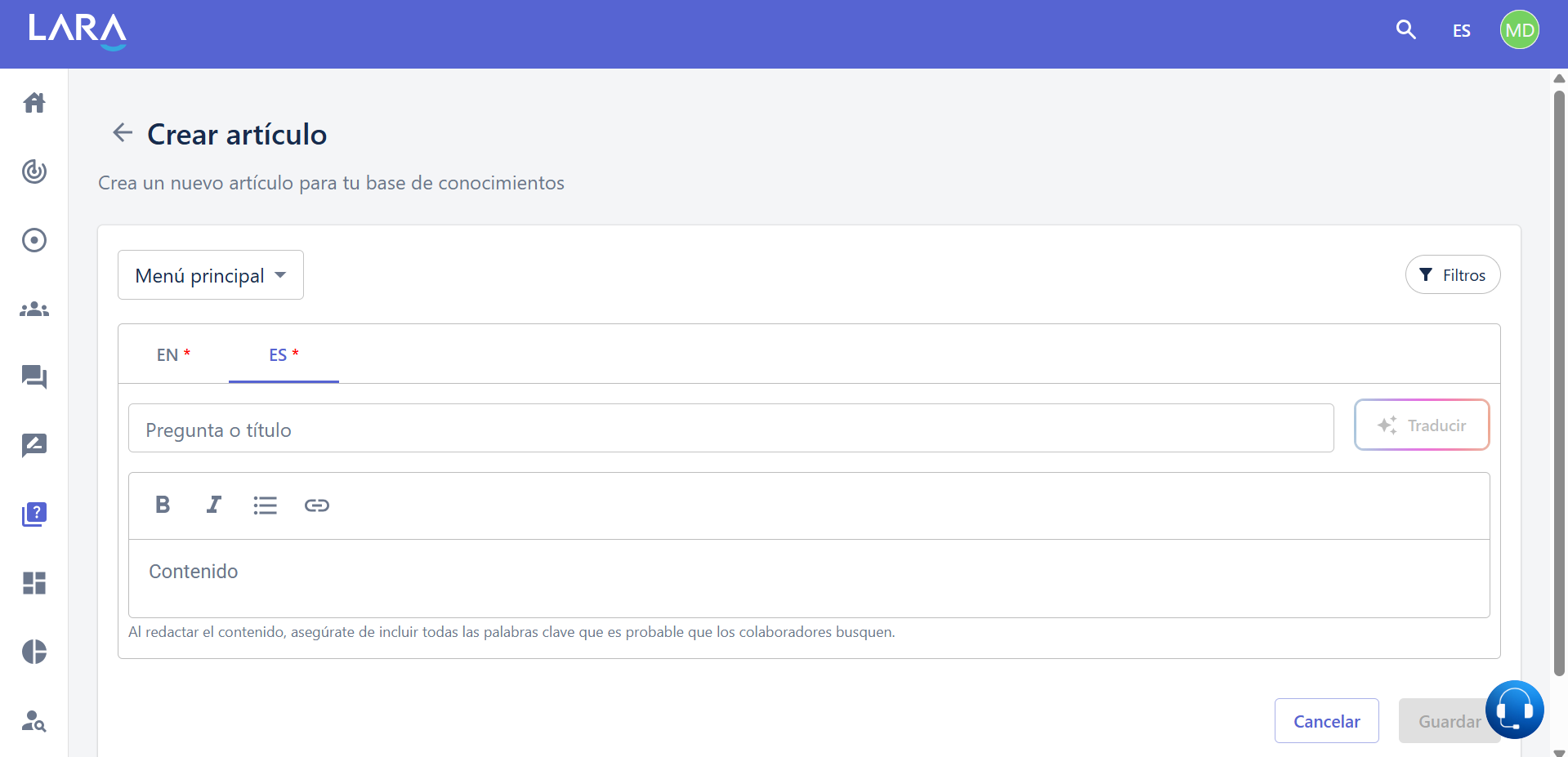This screenshot has width=1568, height=757.
Task: Toggle bold formatting
Action: [x=163, y=505]
